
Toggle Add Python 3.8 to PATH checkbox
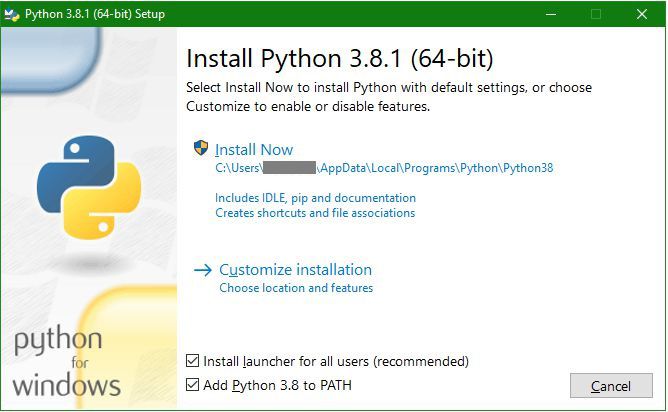[193, 385]
